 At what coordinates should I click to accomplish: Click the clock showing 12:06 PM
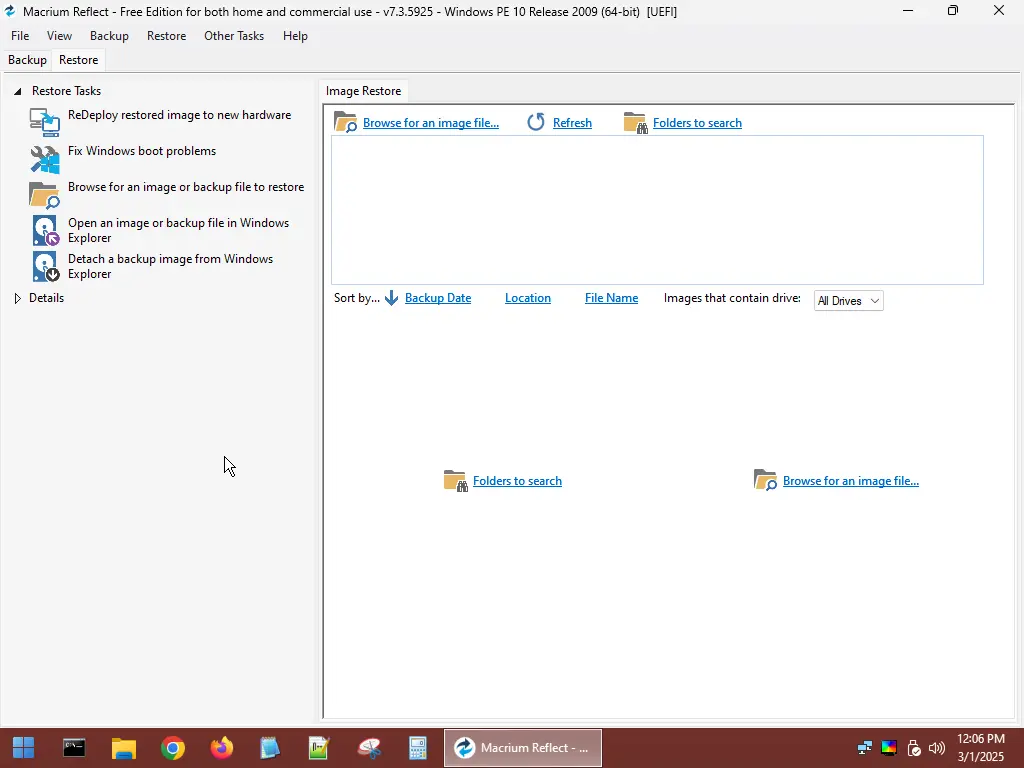click(x=981, y=739)
